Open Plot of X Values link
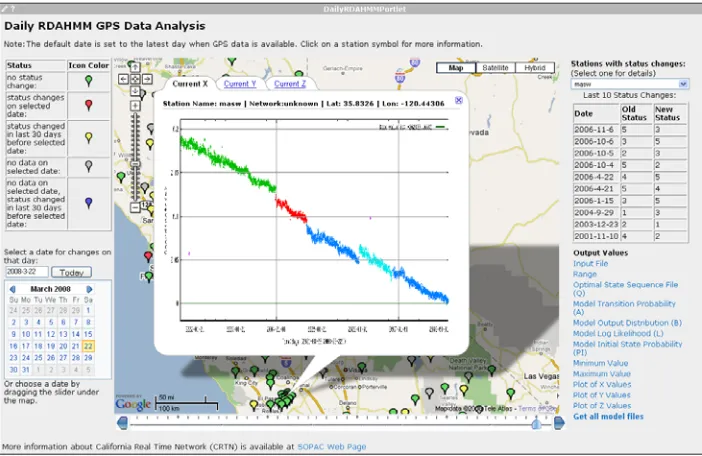Image resolution: width=702 pixels, height=456 pixels. click(602, 384)
